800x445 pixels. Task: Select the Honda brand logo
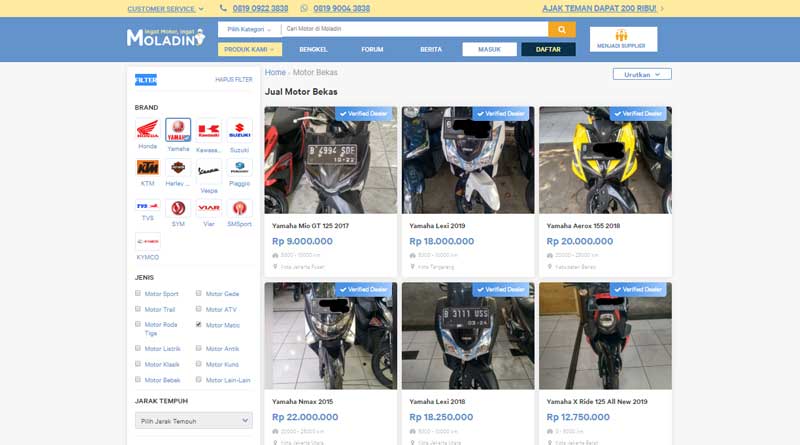(x=147, y=130)
